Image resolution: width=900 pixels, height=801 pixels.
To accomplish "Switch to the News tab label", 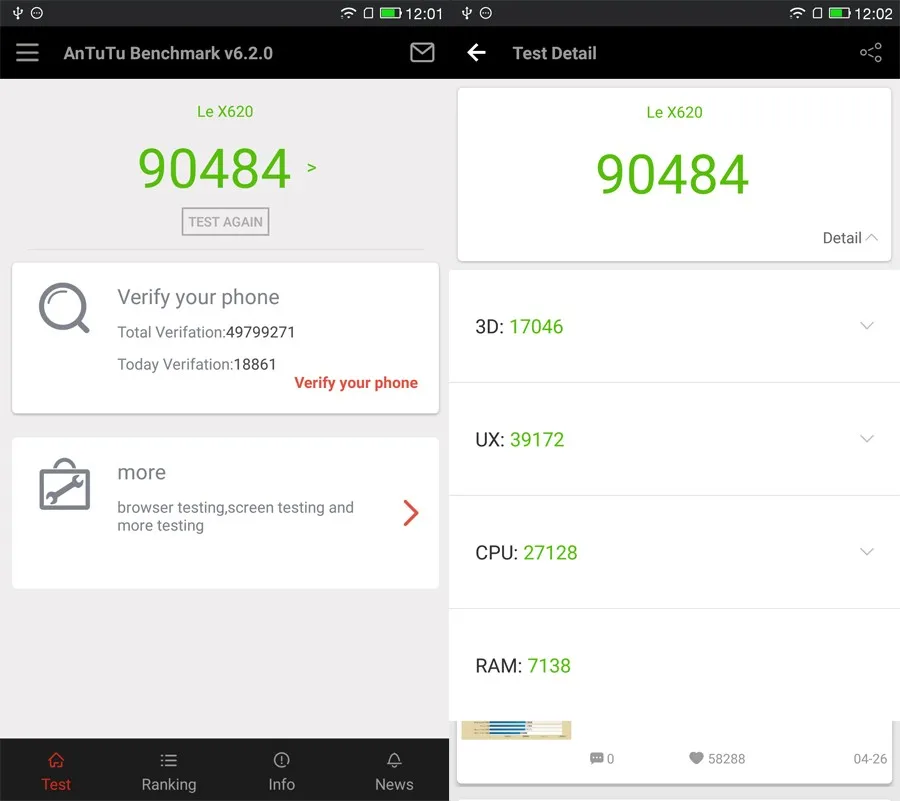I will pyautogui.click(x=394, y=784).
